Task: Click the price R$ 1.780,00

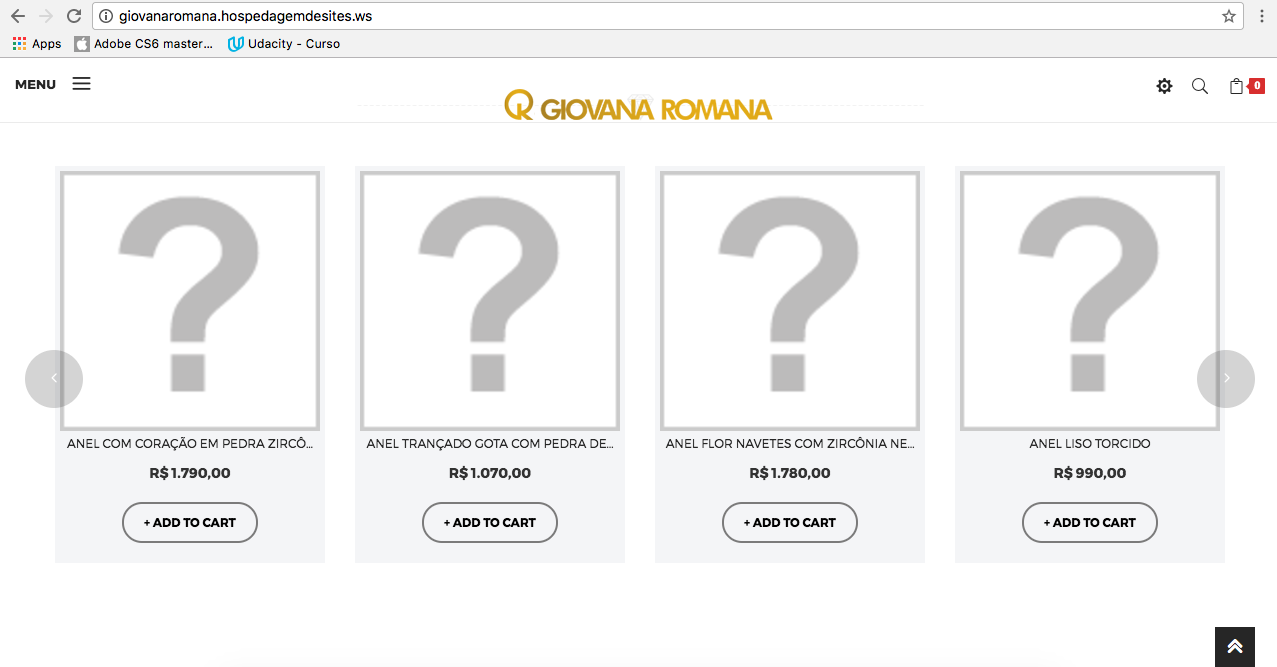Action: (790, 474)
